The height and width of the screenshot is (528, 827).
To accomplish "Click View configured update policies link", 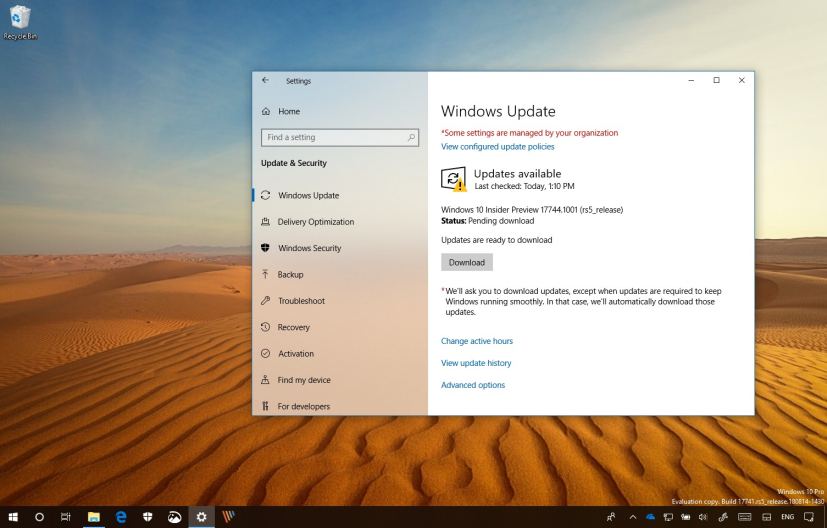I will (497, 147).
